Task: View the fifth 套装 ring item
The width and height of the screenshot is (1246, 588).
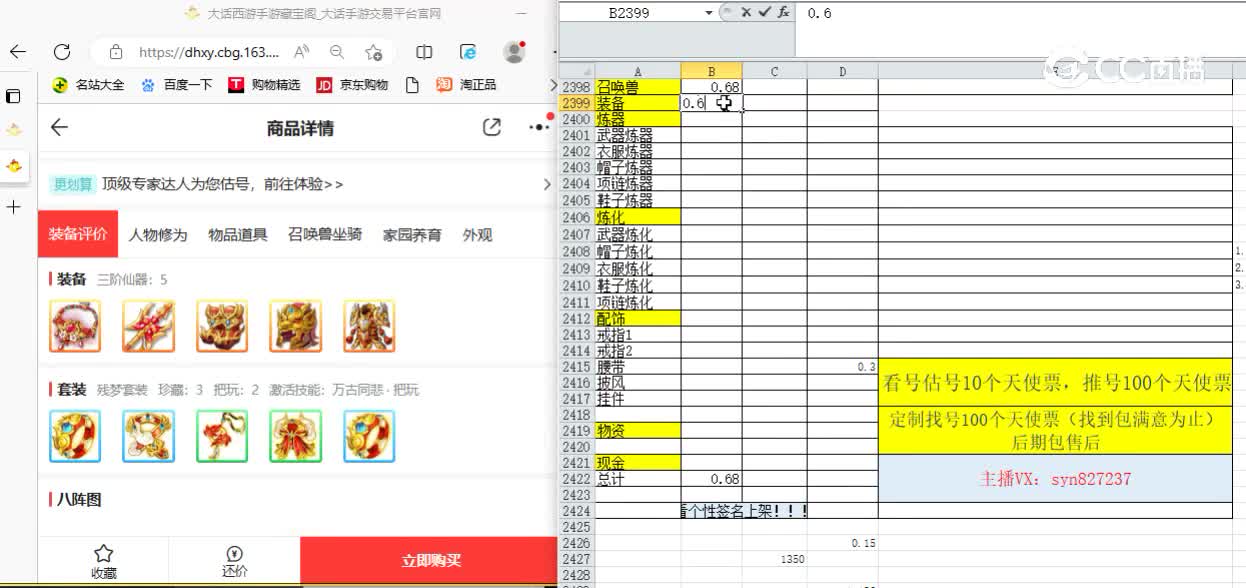Action: tap(369, 436)
